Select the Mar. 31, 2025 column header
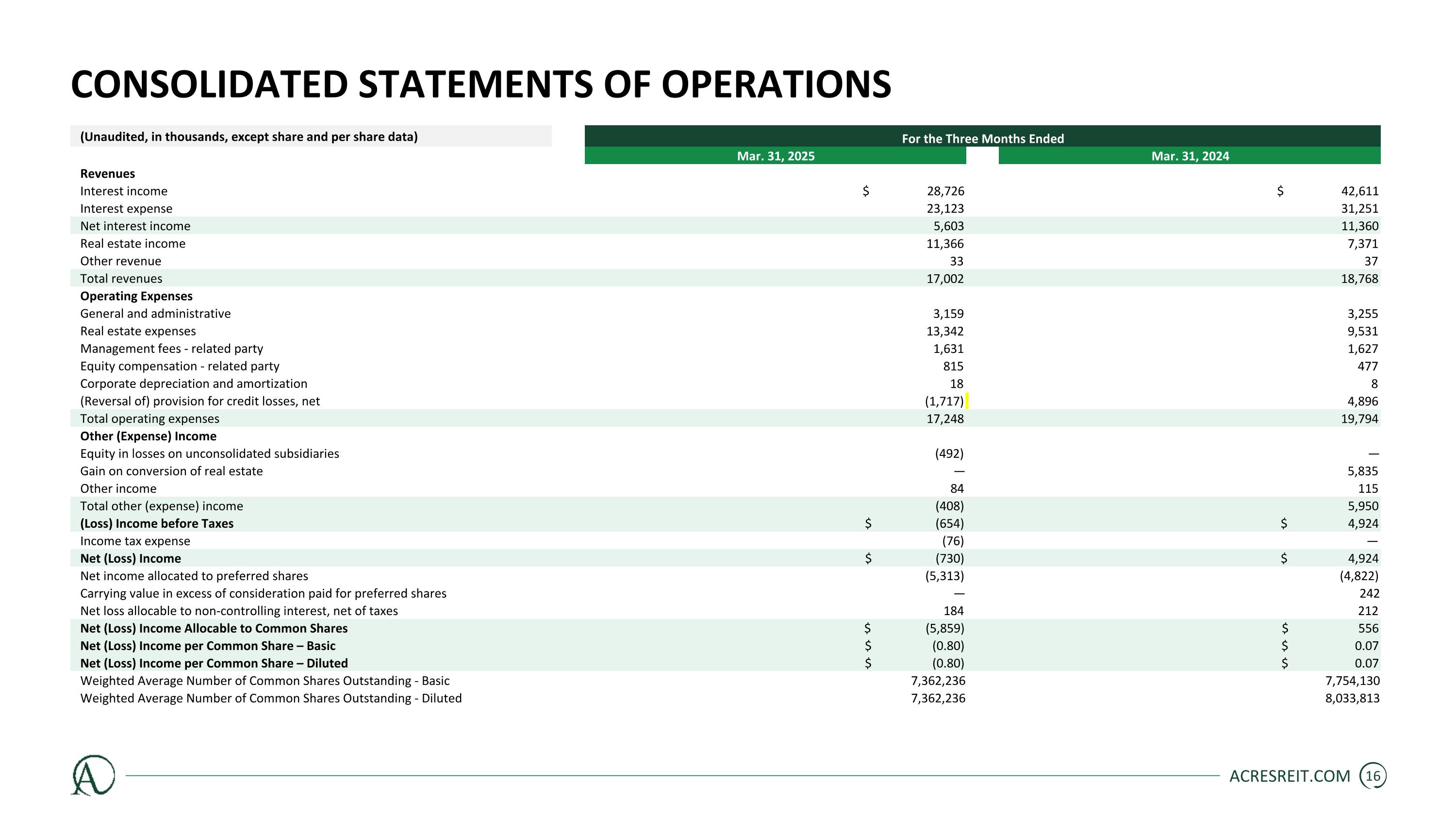 point(776,156)
